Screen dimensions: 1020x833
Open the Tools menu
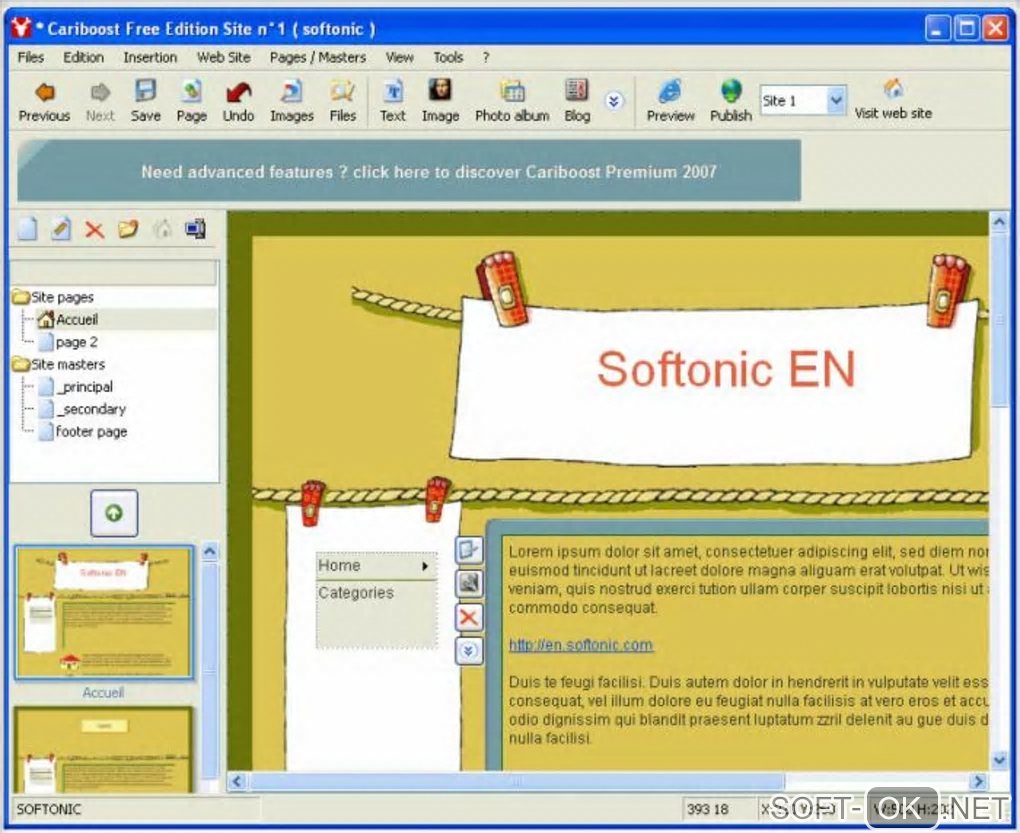click(x=448, y=57)
